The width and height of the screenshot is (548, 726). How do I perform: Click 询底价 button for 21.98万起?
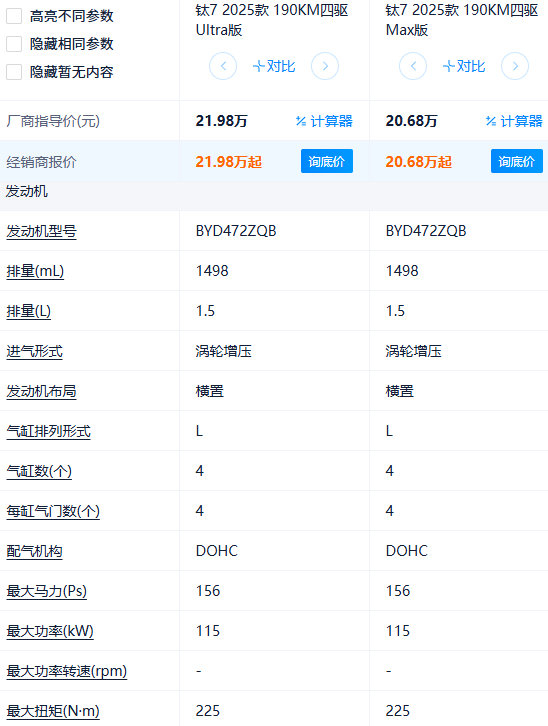coord(327,161)
